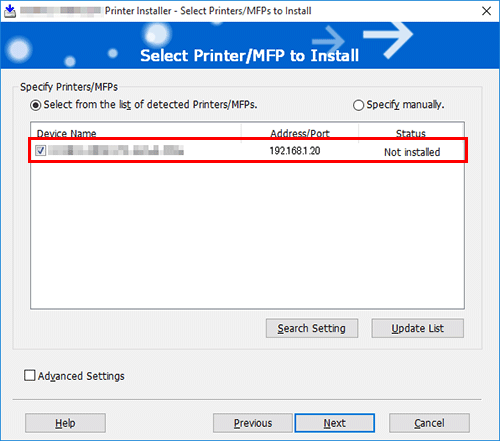Proceed with the Next button

coord(335,423)
